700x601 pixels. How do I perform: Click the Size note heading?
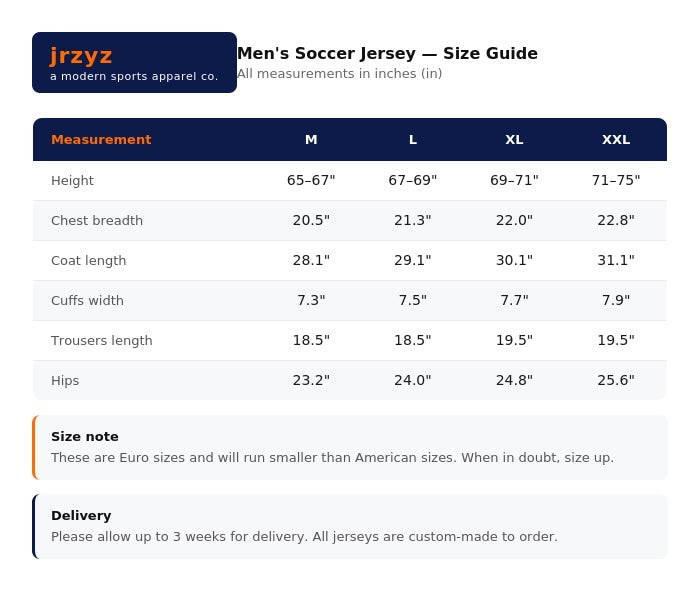click(85, 437)
